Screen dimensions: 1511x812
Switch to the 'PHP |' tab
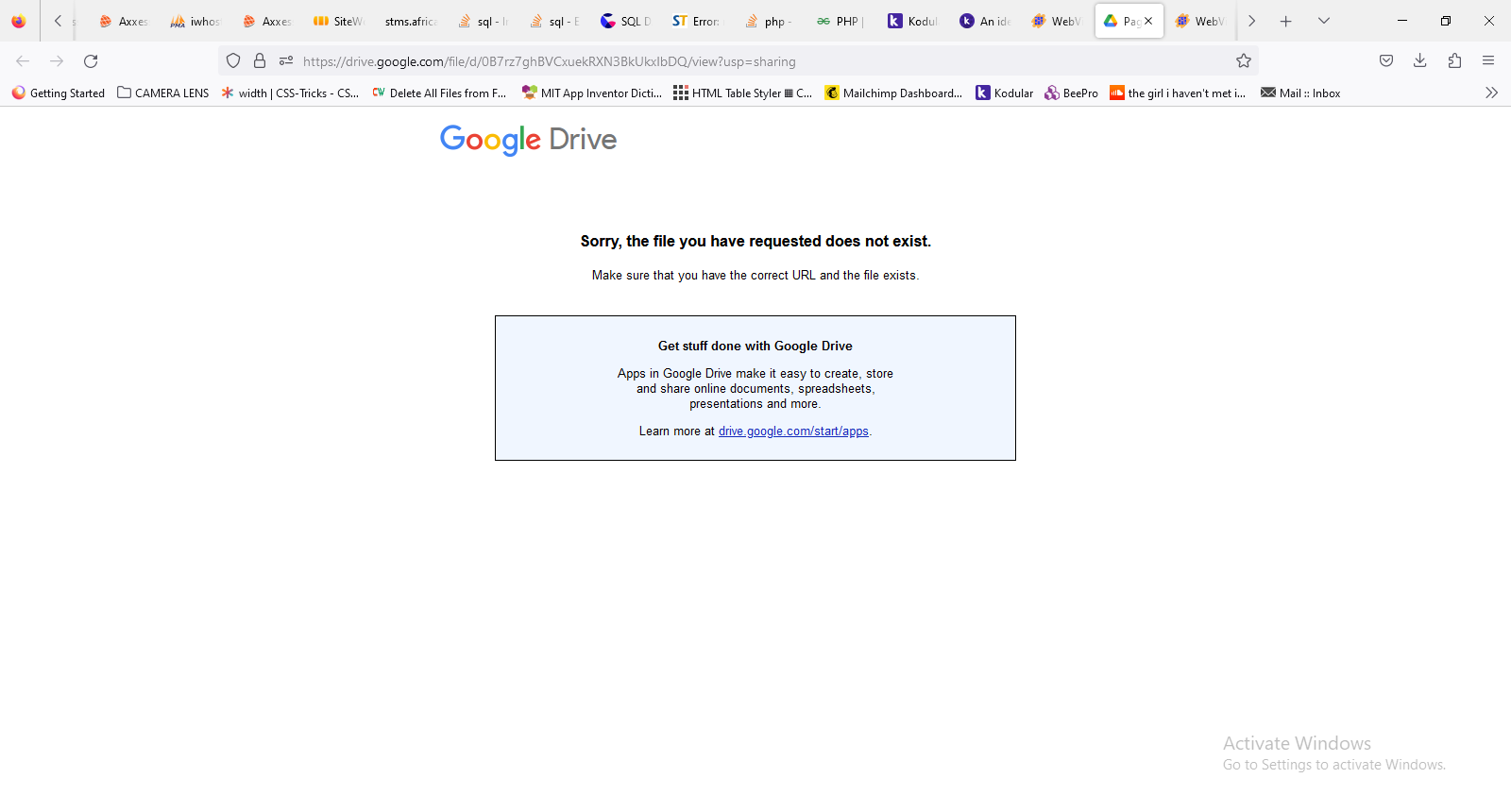click(x=842, y=21)
